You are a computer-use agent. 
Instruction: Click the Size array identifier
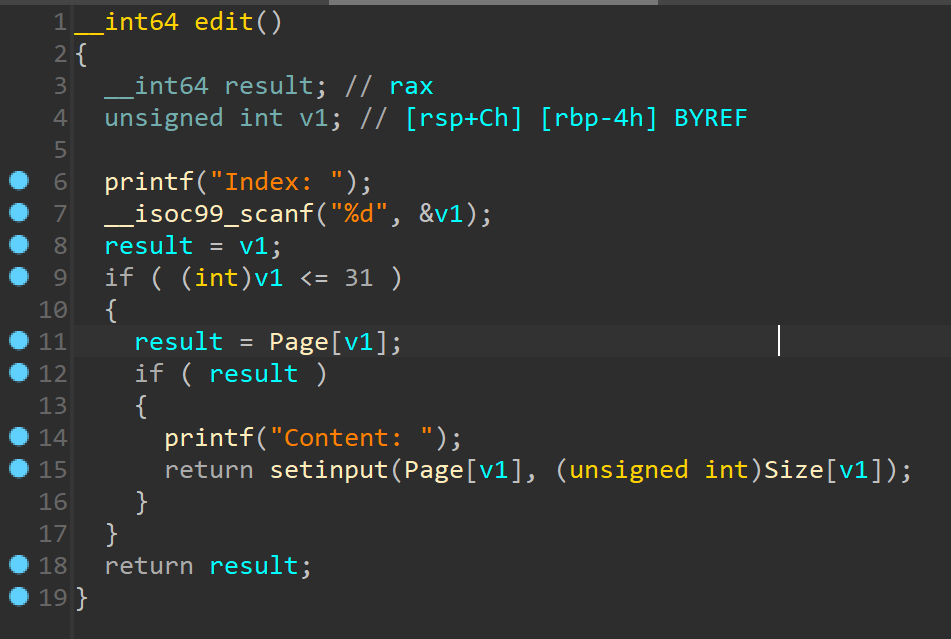click(793, 470)
